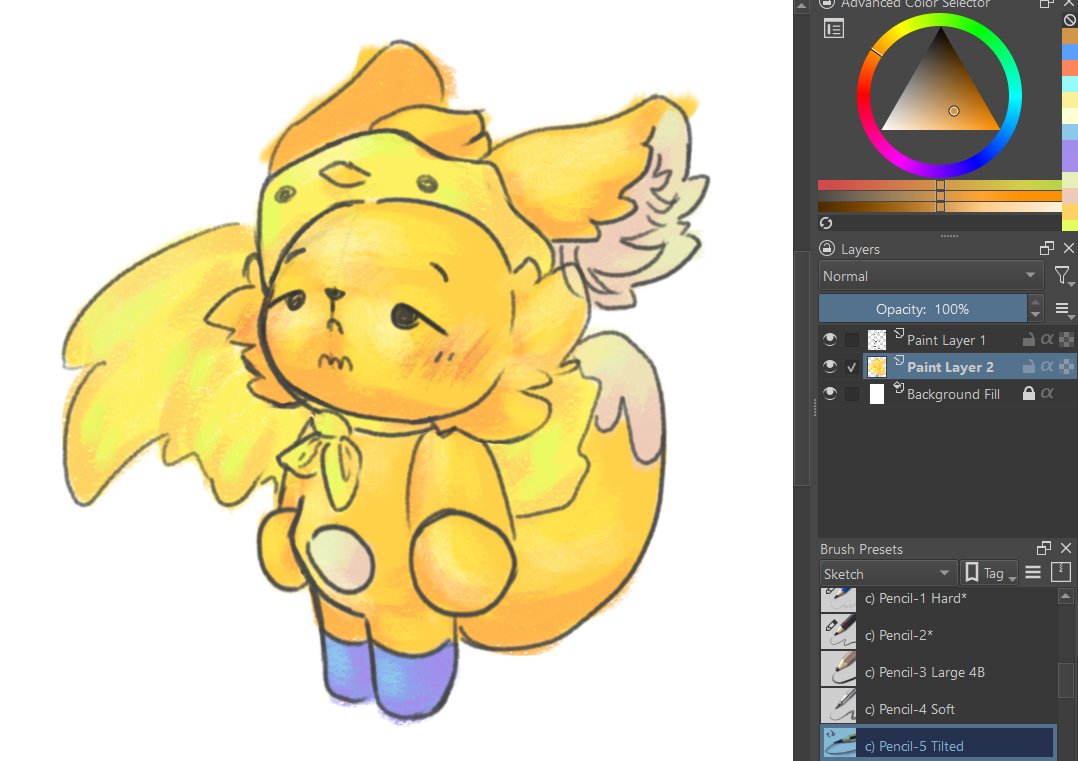The height and width of the screenshot is (761, 1078).
Task: Lock Paint Layer 1
Action: point(1028,340)
